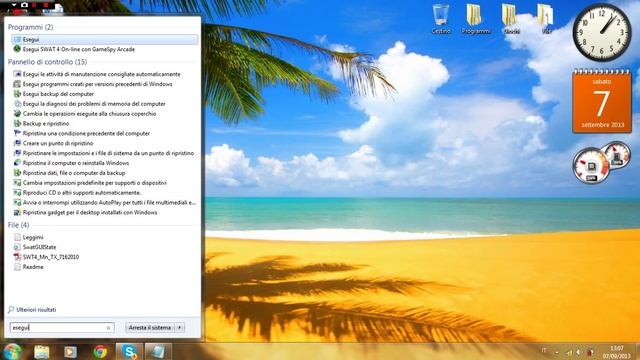Image resolution: width=640 pixels, height=360 pixels.
Task: Open Avvia o interrompi utilizzando AutoPlay entry
Action: pos(109,202)
